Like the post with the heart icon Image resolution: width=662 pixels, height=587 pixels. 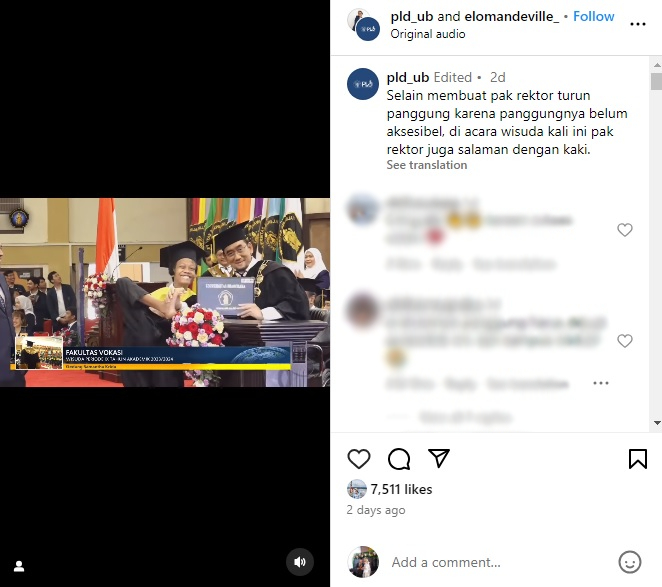tap(359, 459)
